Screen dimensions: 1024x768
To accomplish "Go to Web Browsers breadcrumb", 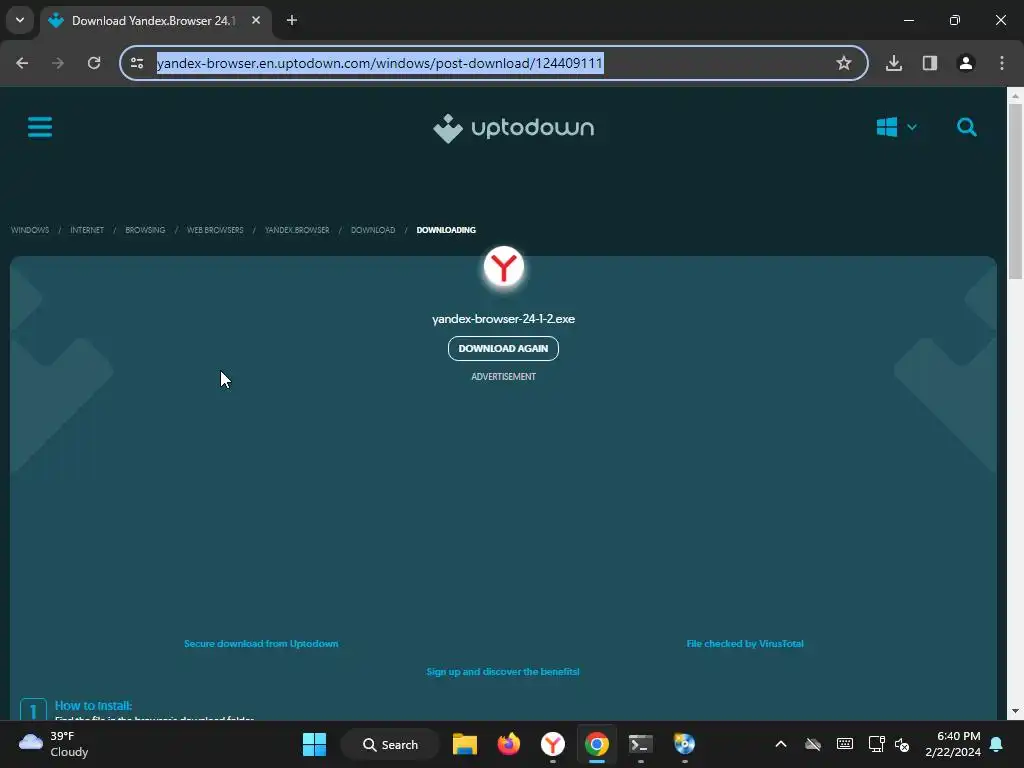I will point(215,230).
